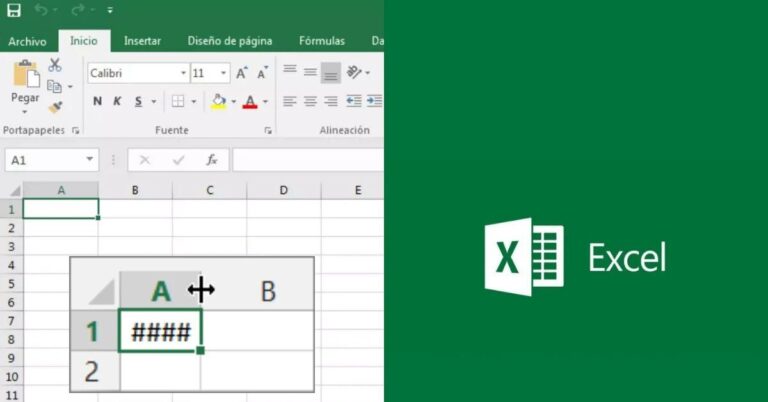
Task: Open the font size 11 dropdown
Action: click(223, 73)
